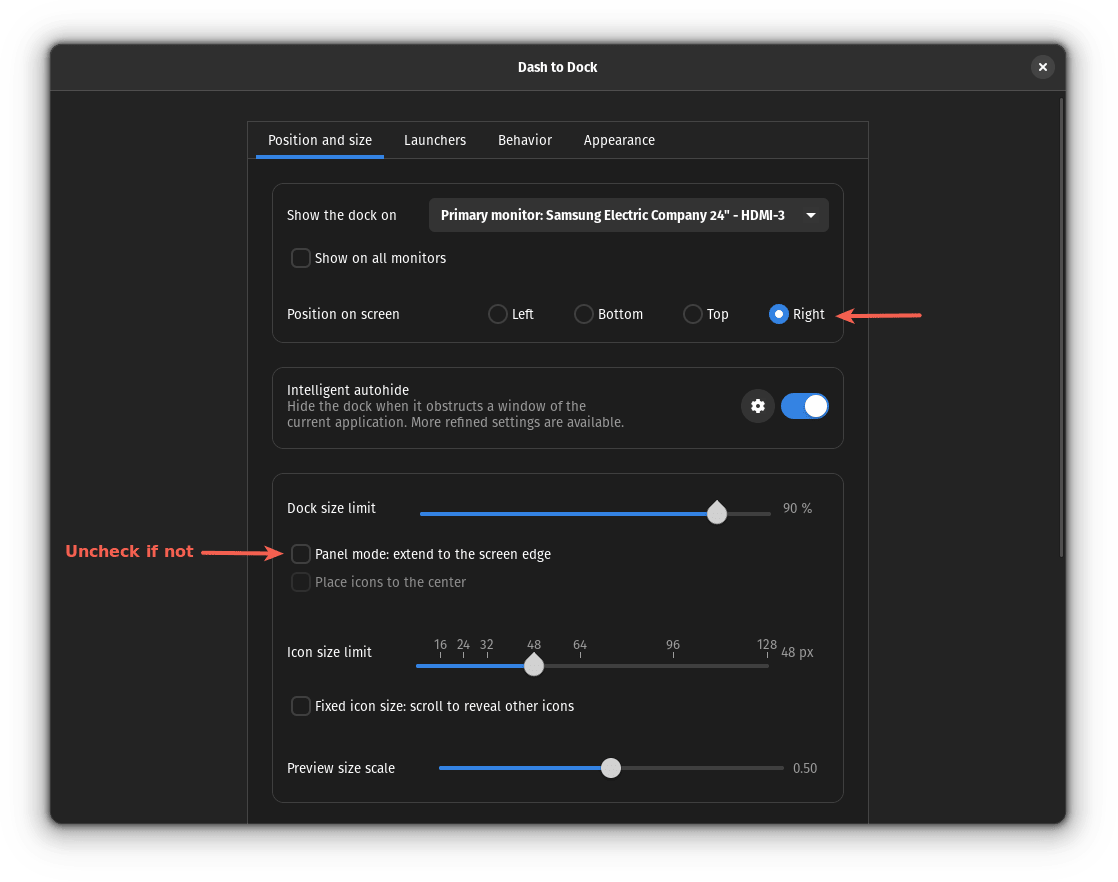Switch to the Behavior tab
1118x882 pixels.
click(x=525, y=140)
